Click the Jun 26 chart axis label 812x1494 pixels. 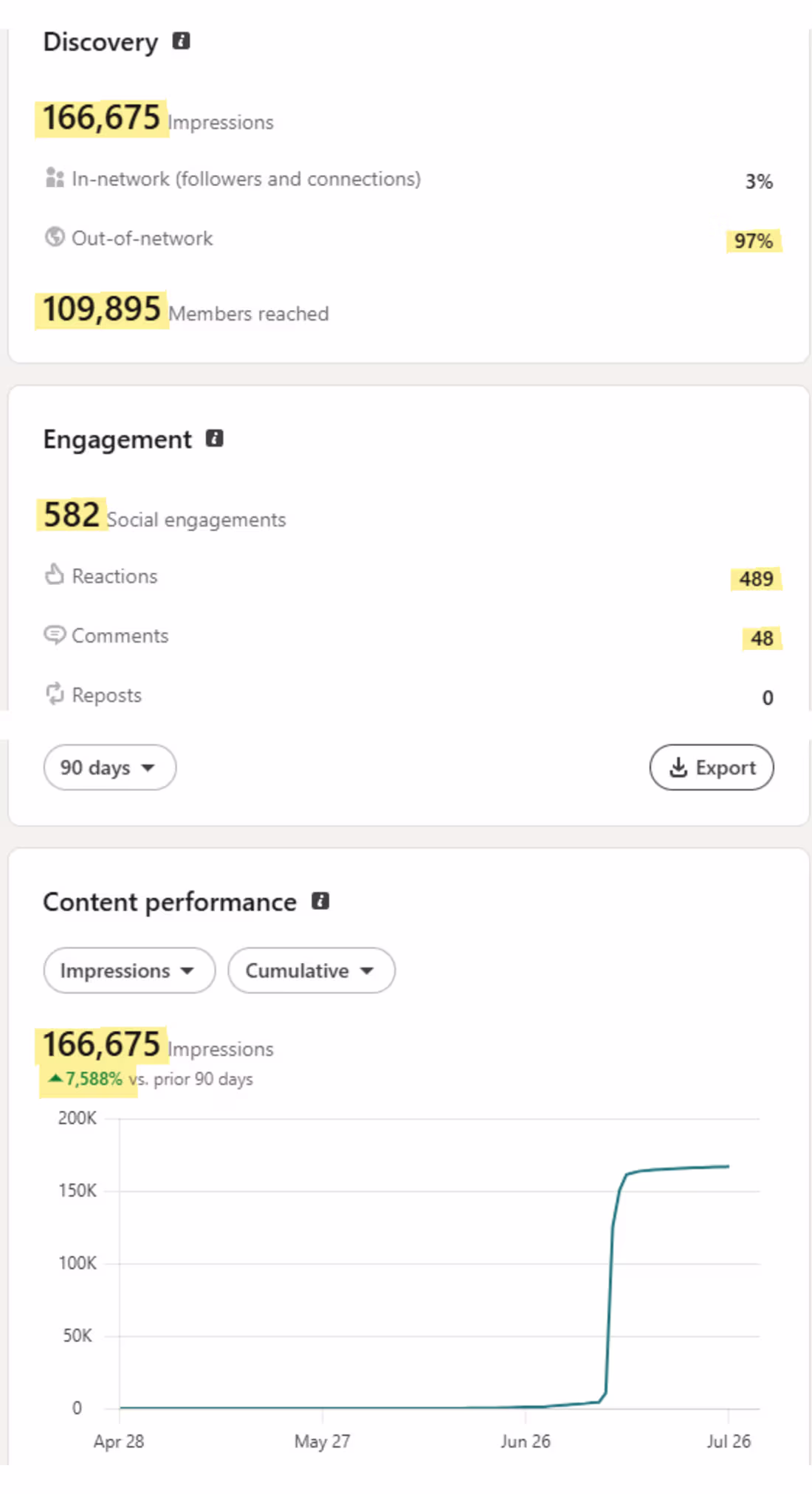(526, 1441)
